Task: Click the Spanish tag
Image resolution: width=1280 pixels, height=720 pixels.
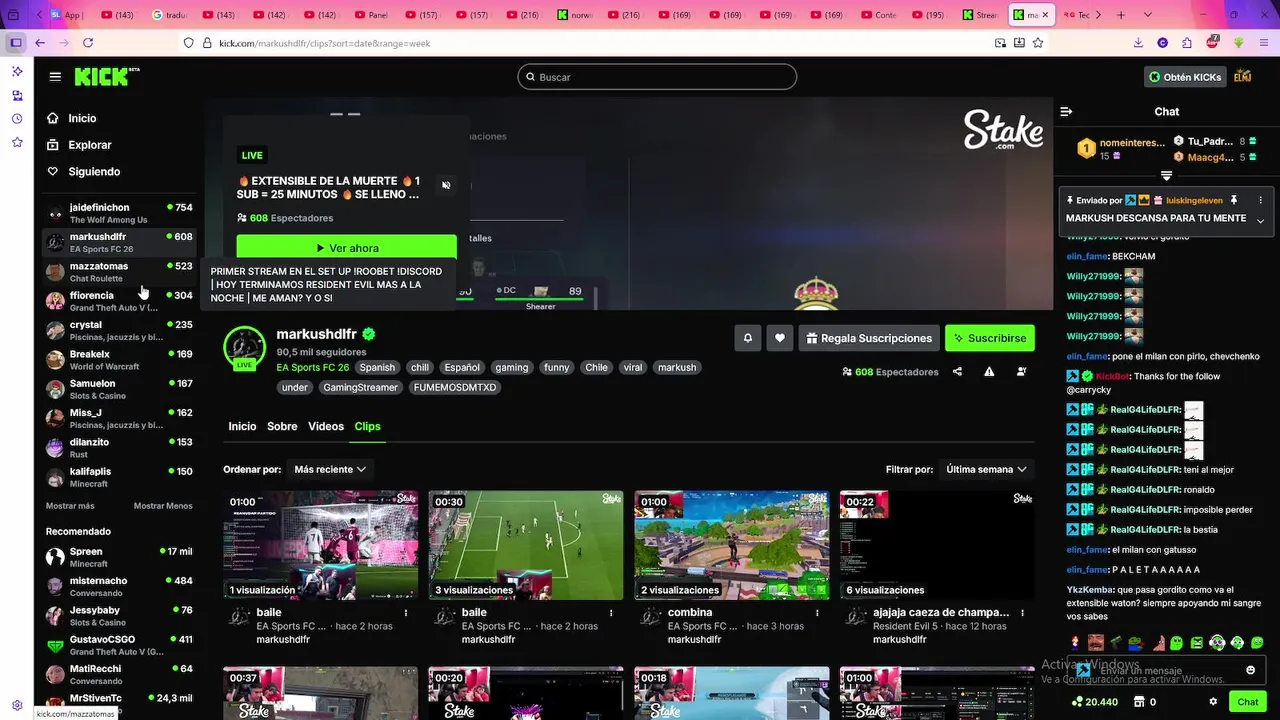Action: click(377, 367)
